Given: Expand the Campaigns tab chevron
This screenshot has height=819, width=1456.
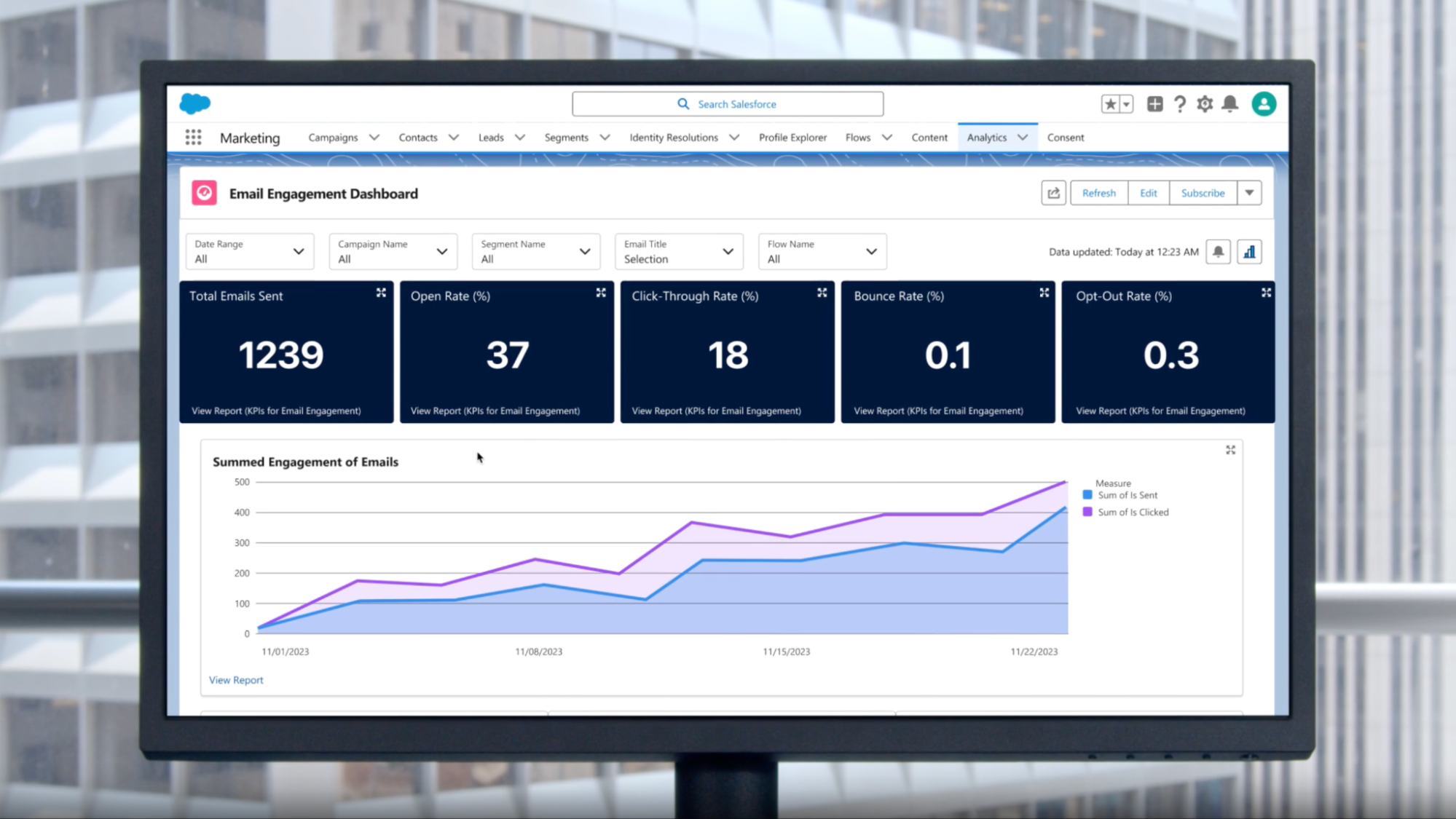Looking at the screenshot, I should coord(374,137).
